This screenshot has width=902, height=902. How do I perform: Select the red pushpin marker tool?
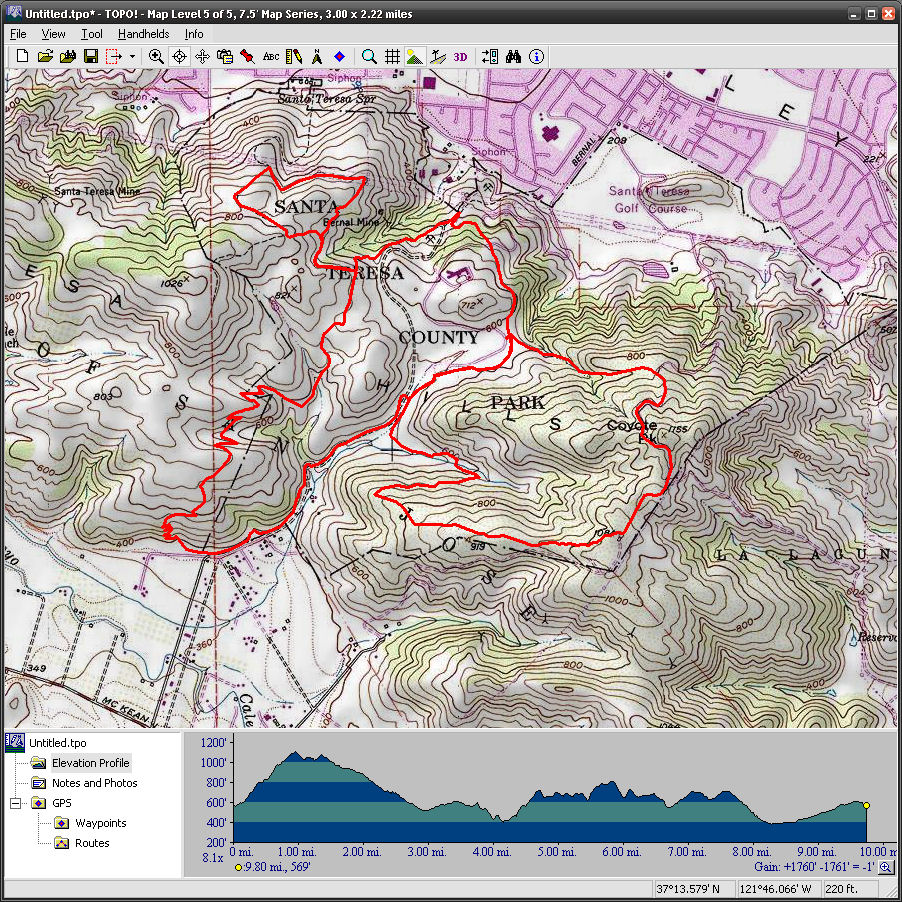tap(247, 56)
